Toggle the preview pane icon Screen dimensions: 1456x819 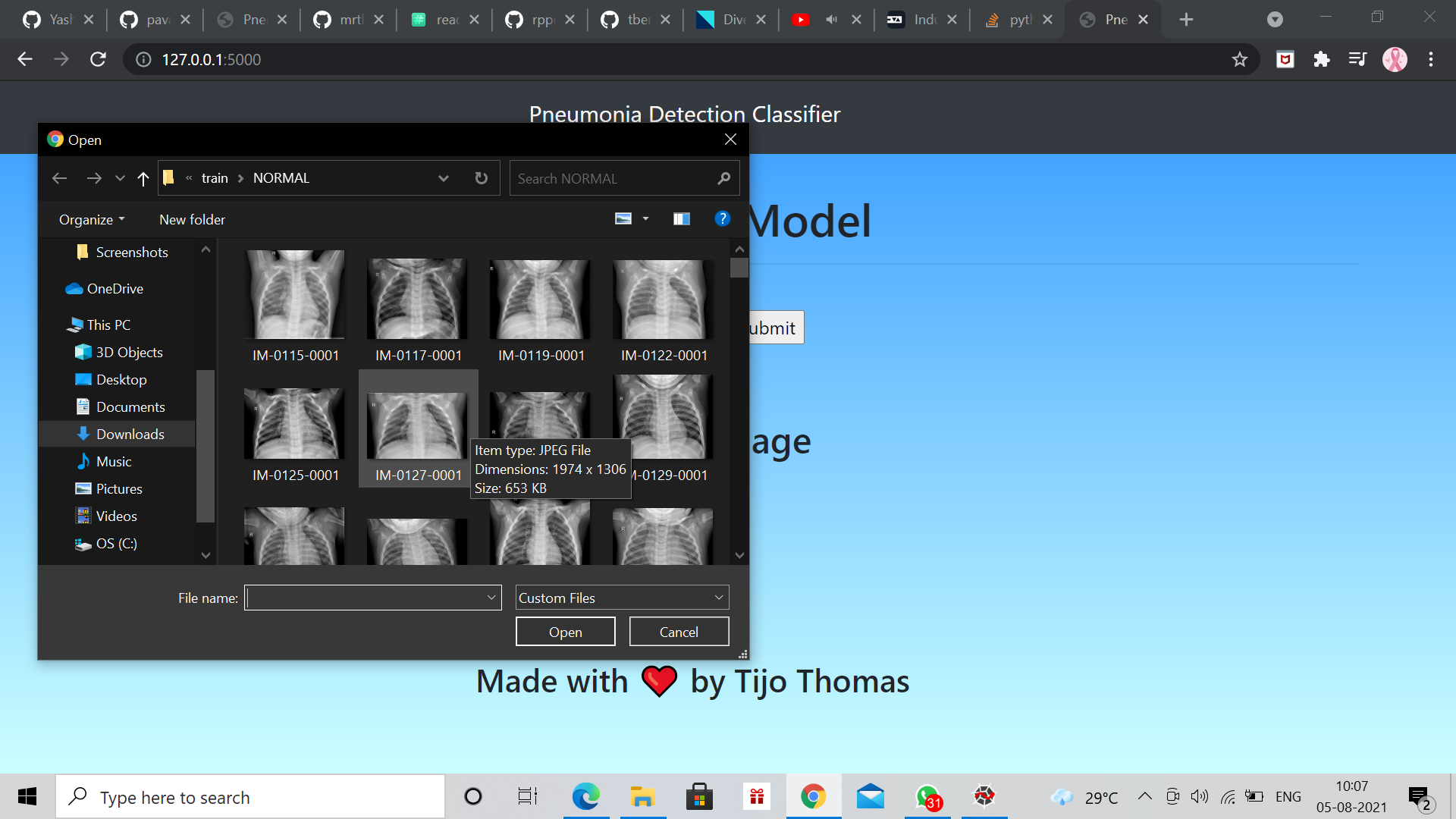tap(681, 219)
